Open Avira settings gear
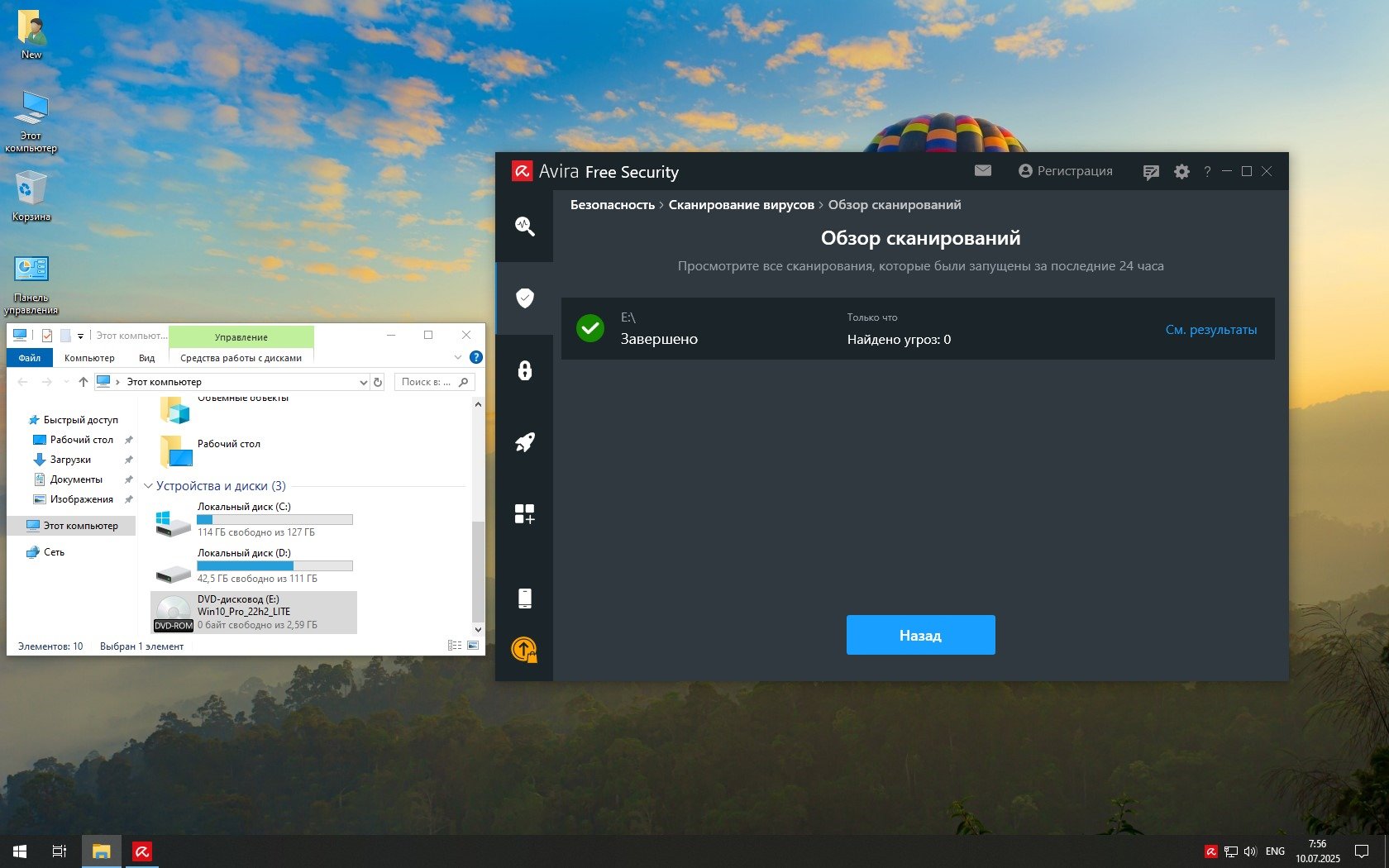 point(1181,172)
